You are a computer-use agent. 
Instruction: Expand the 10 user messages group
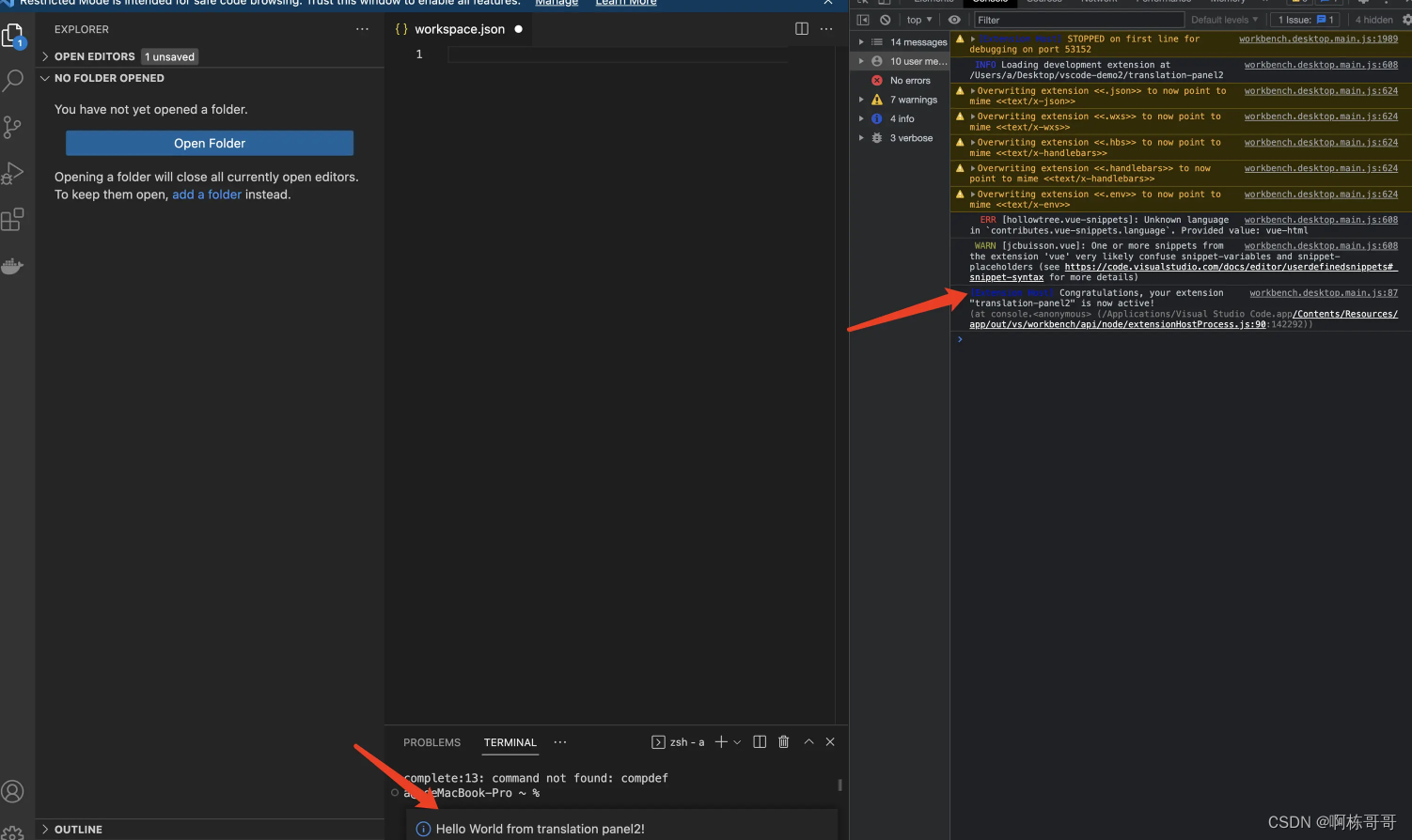point(861,61)
